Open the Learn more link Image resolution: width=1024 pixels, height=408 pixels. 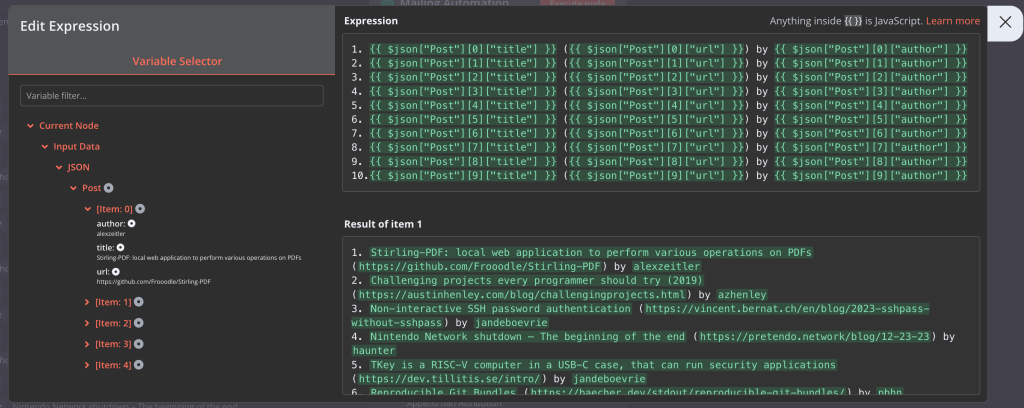(953, 21)
